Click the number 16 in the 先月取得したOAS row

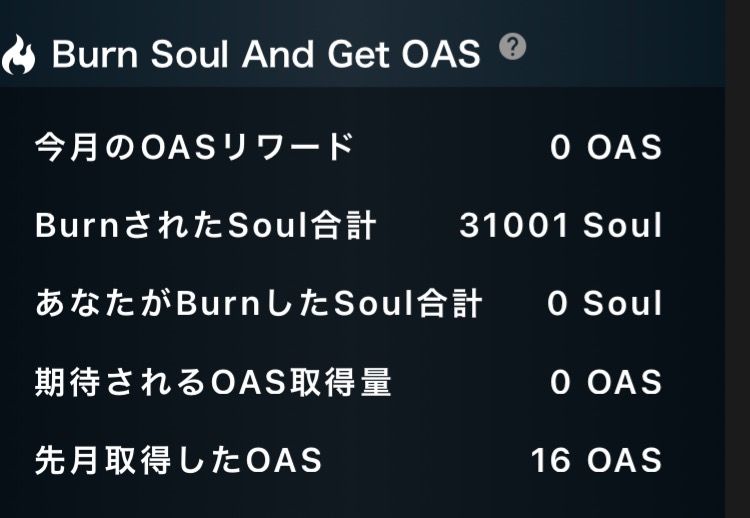[x=551, y=460]
